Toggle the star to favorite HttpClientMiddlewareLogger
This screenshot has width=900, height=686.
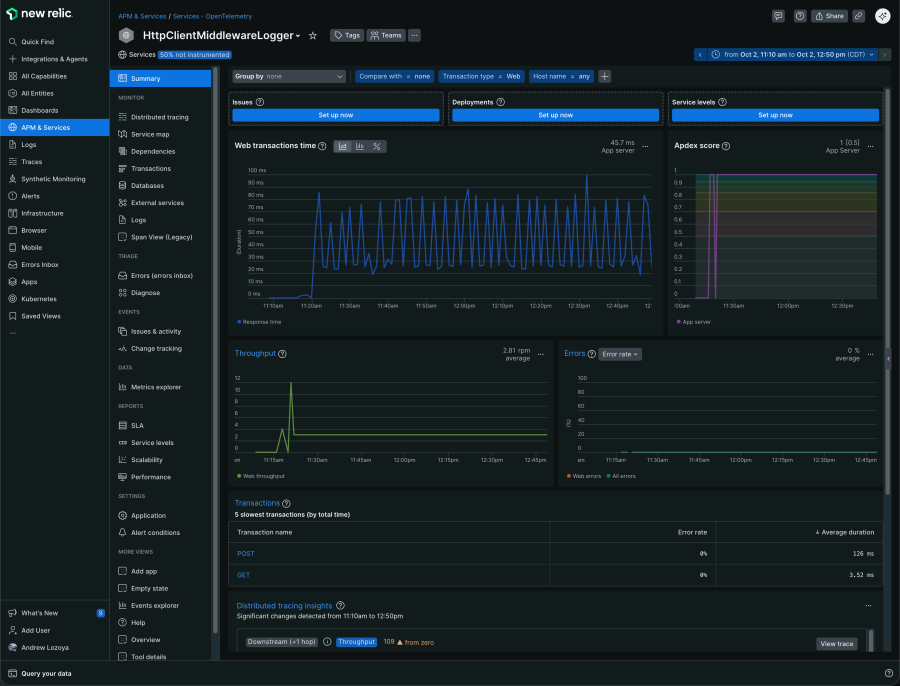pyautogui.click(x=313, y=35)
